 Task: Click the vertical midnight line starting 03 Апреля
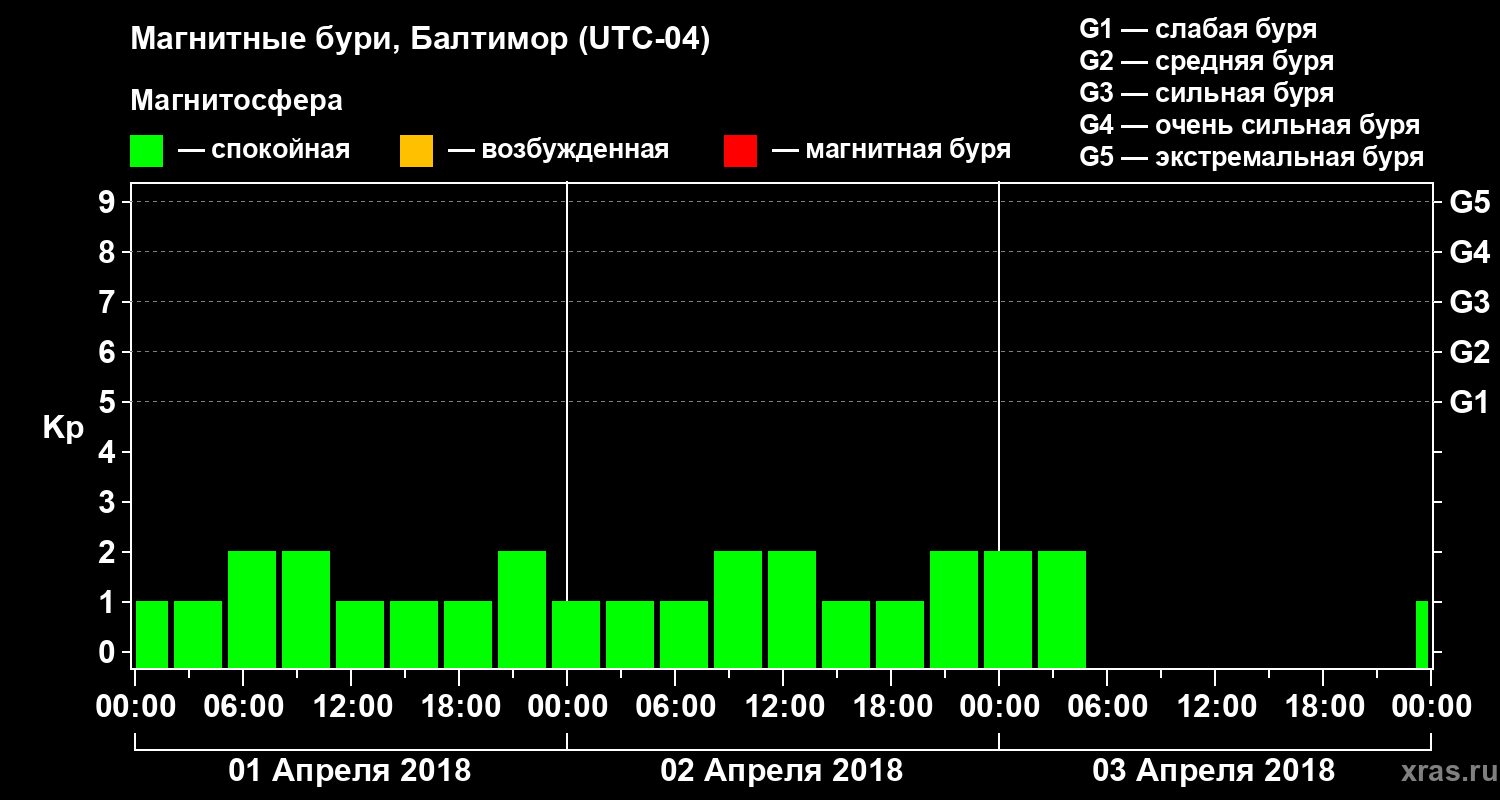point(999,425)
